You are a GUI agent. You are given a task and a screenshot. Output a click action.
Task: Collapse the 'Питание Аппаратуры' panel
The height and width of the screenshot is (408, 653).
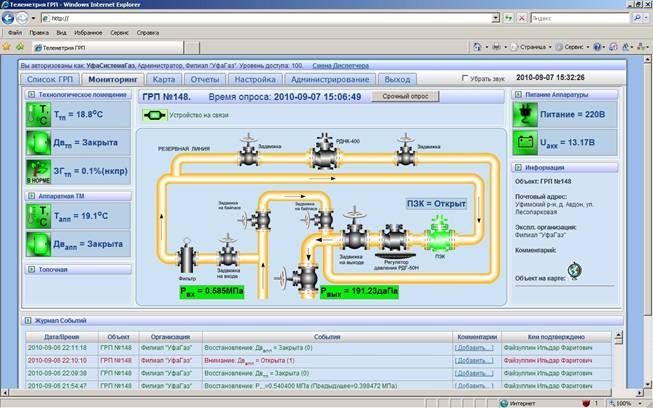coord(518,95)
